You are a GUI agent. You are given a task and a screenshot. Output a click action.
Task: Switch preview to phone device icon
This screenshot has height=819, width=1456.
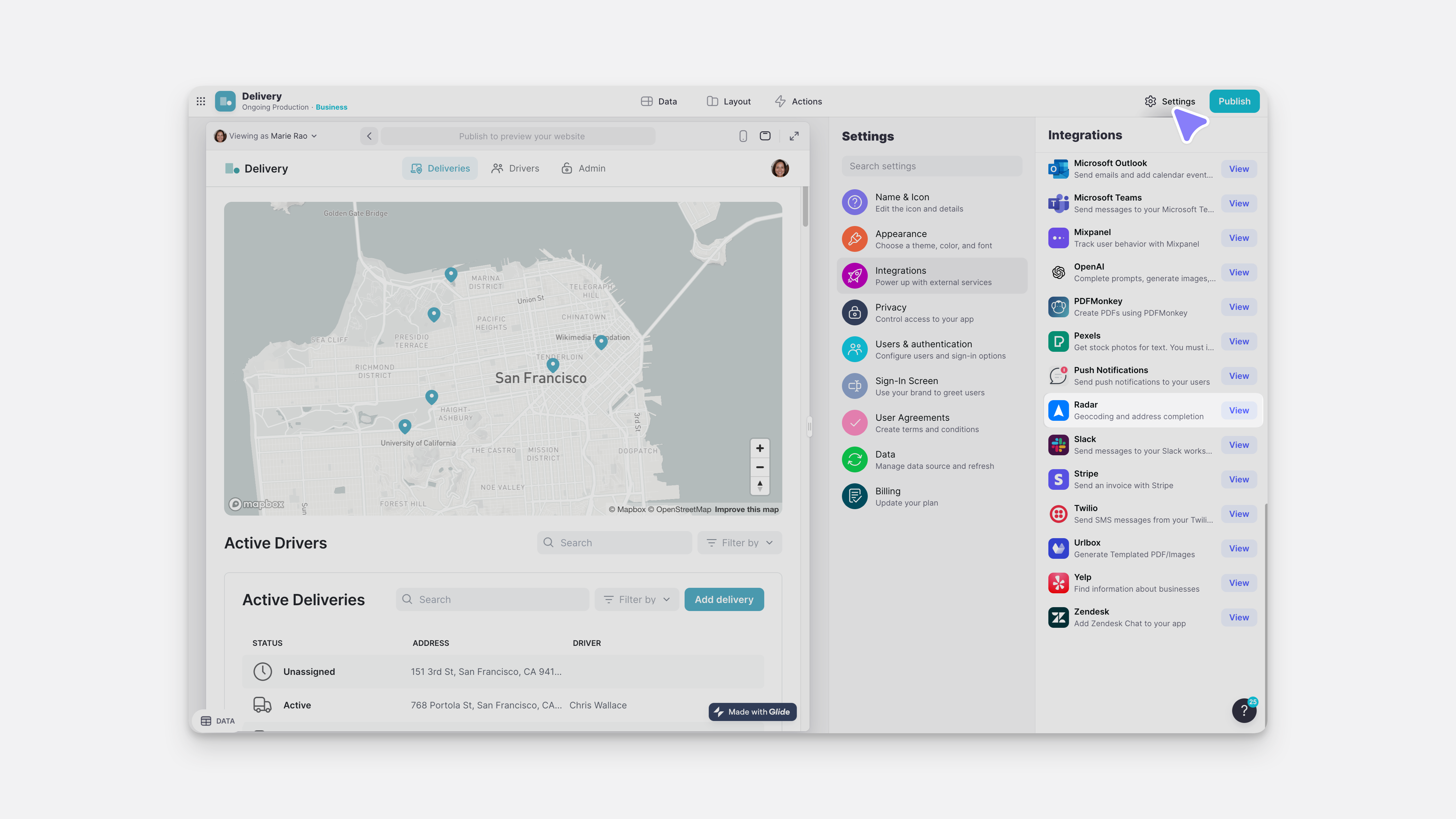(743, 136)
